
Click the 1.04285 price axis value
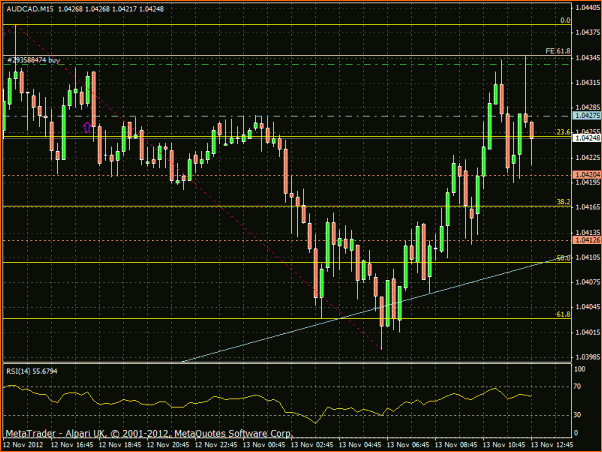pyautogui.click(x=587, y=107)
